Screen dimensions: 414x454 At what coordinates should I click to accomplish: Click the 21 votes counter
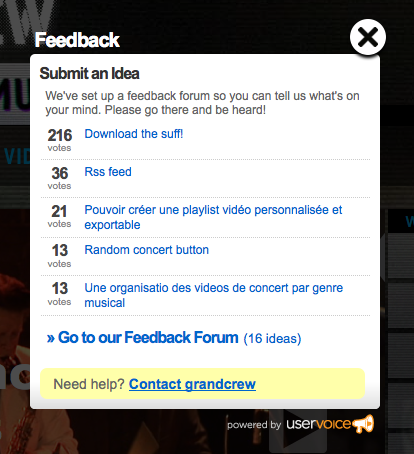tap(60, 216)
